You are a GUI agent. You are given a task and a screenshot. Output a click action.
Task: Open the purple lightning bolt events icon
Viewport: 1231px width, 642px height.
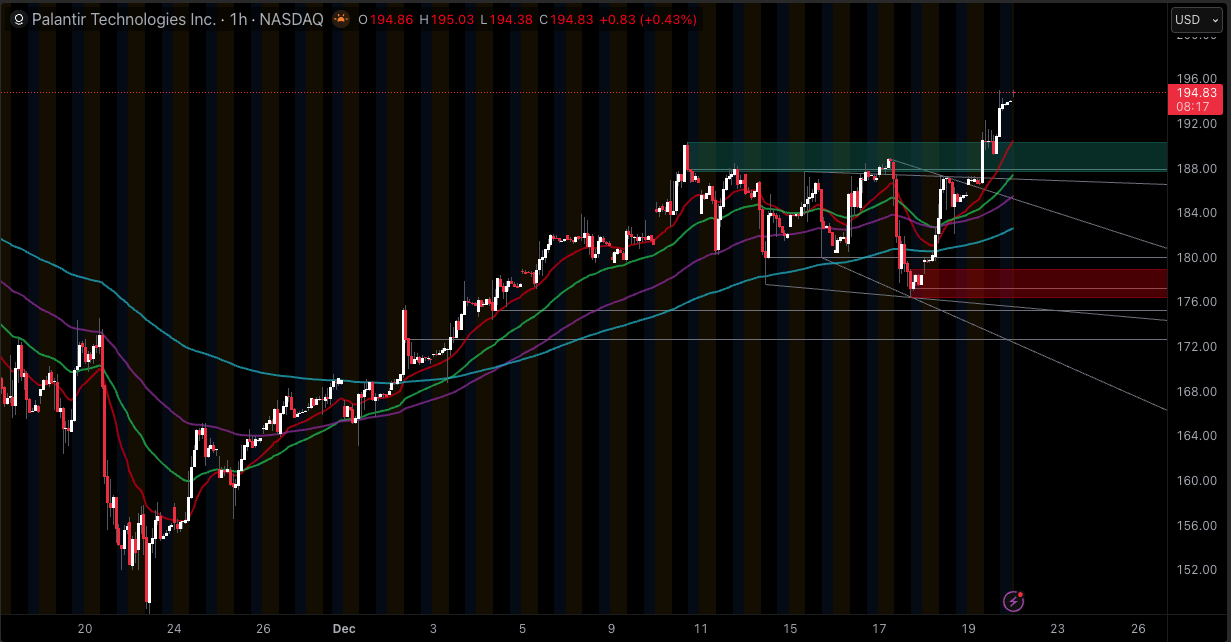point(1013,601)
